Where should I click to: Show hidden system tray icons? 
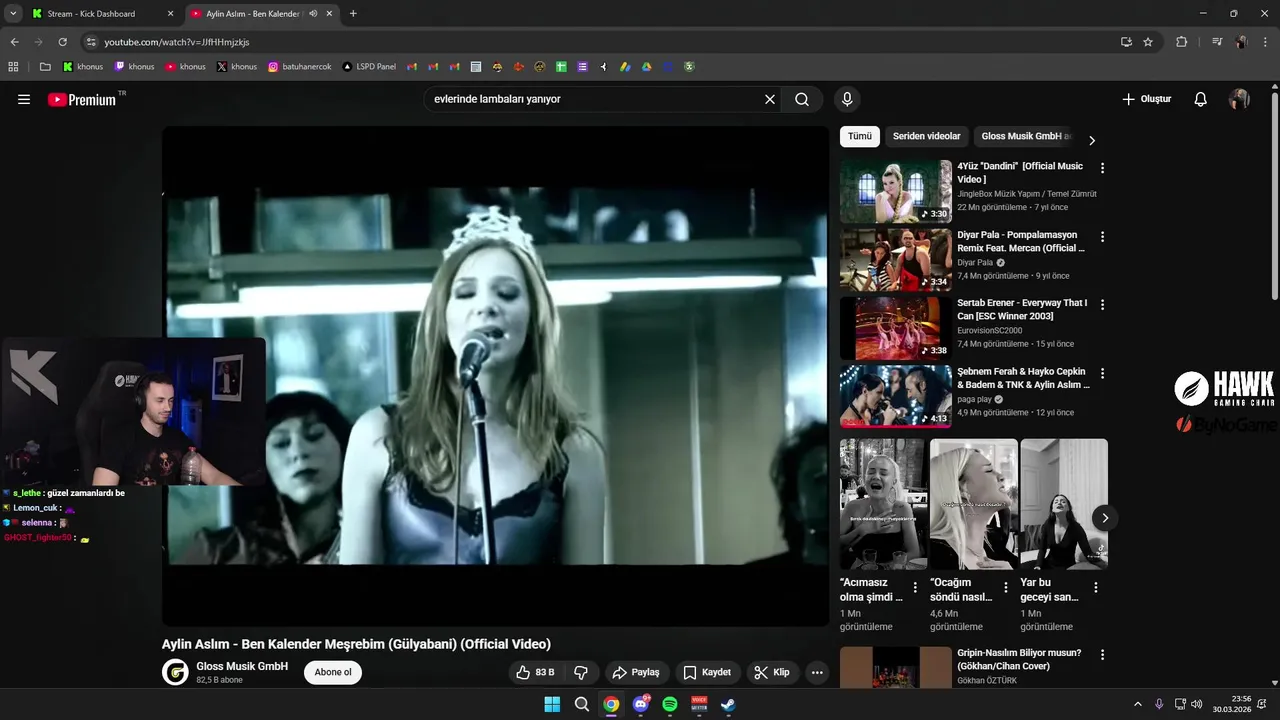click(x=1137, y=704)
